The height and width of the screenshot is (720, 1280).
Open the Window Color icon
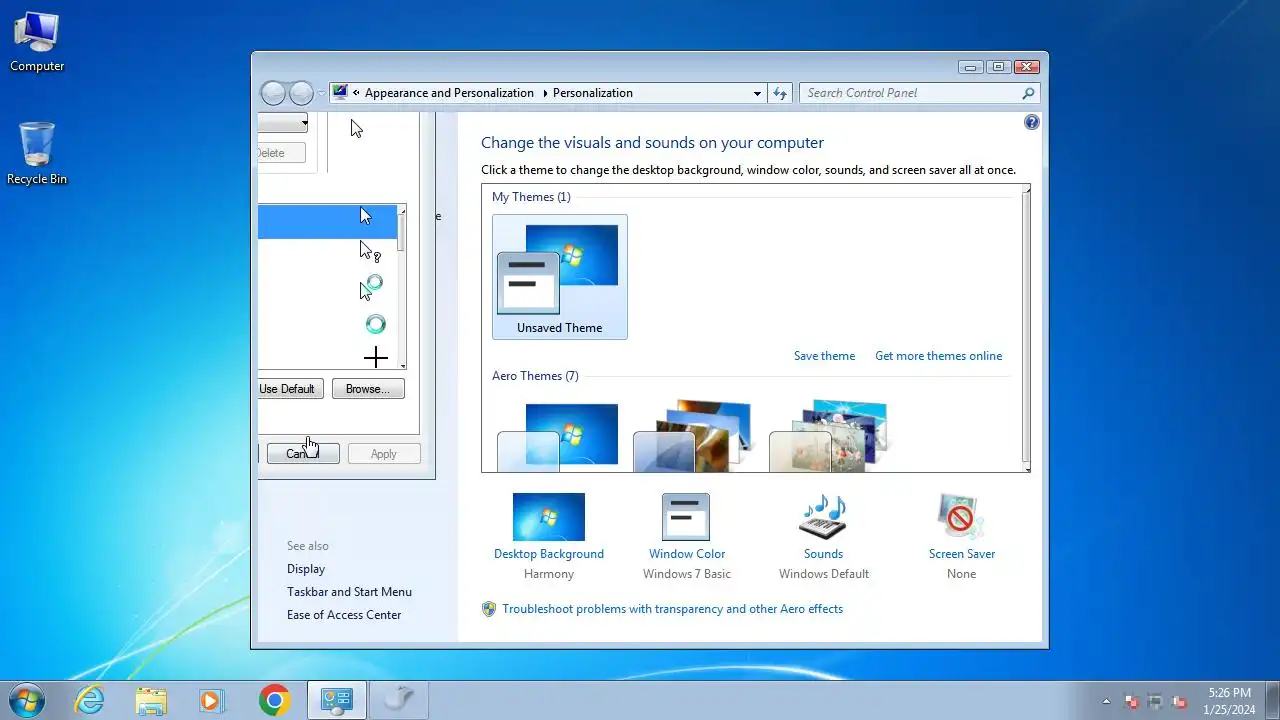point(686,517)
